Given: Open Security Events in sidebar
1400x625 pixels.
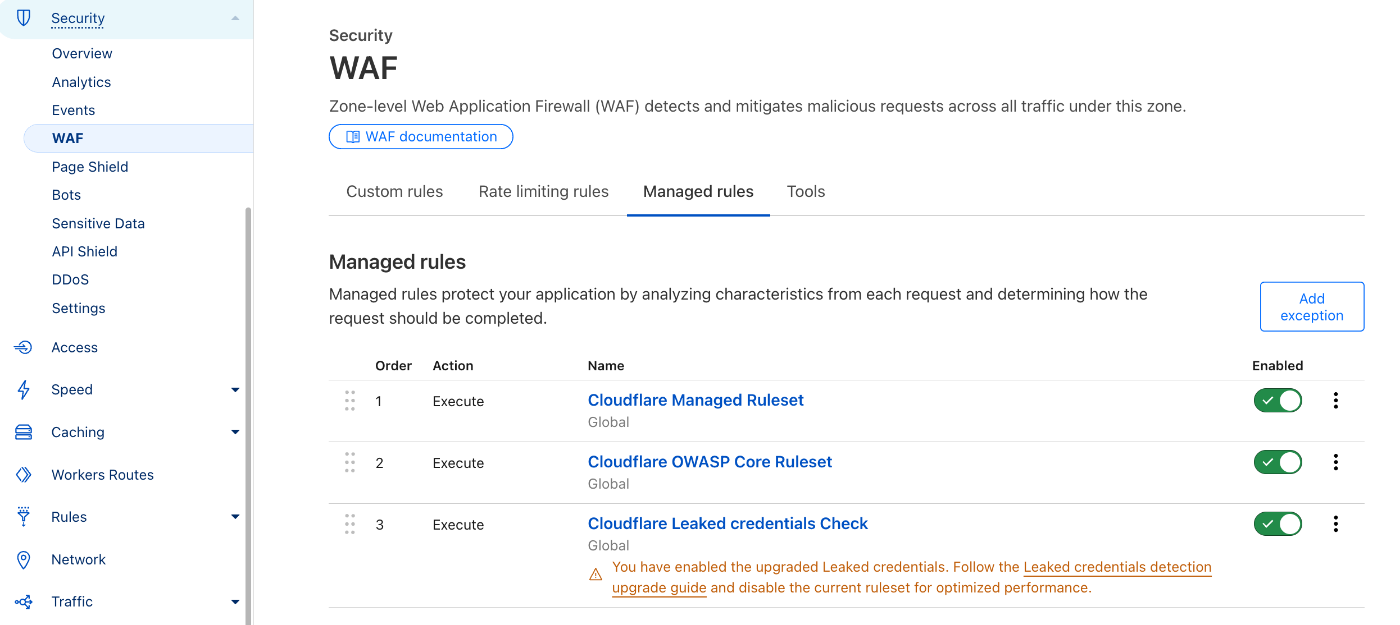Looking at the screenshot, I should click(73, 110).
